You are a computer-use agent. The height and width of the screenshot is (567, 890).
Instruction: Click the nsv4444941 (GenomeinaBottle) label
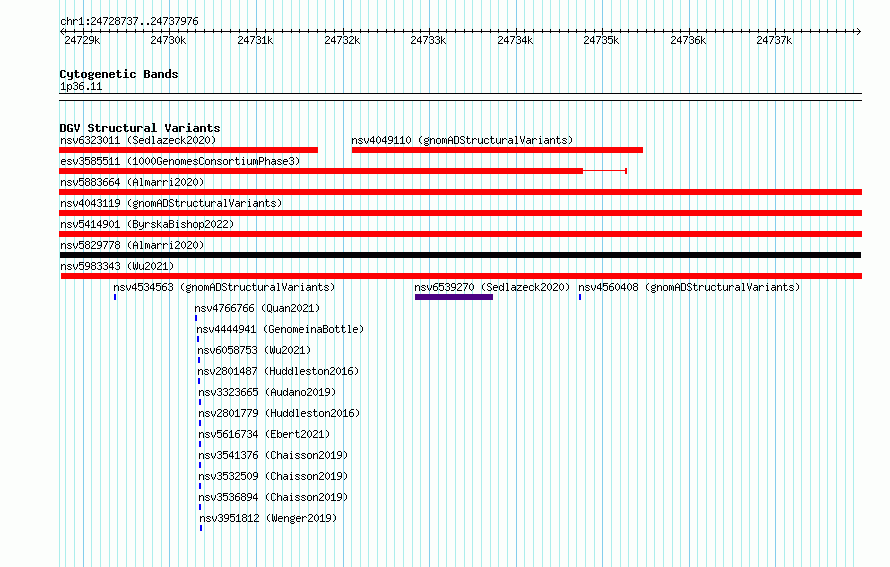click(280, 329)
